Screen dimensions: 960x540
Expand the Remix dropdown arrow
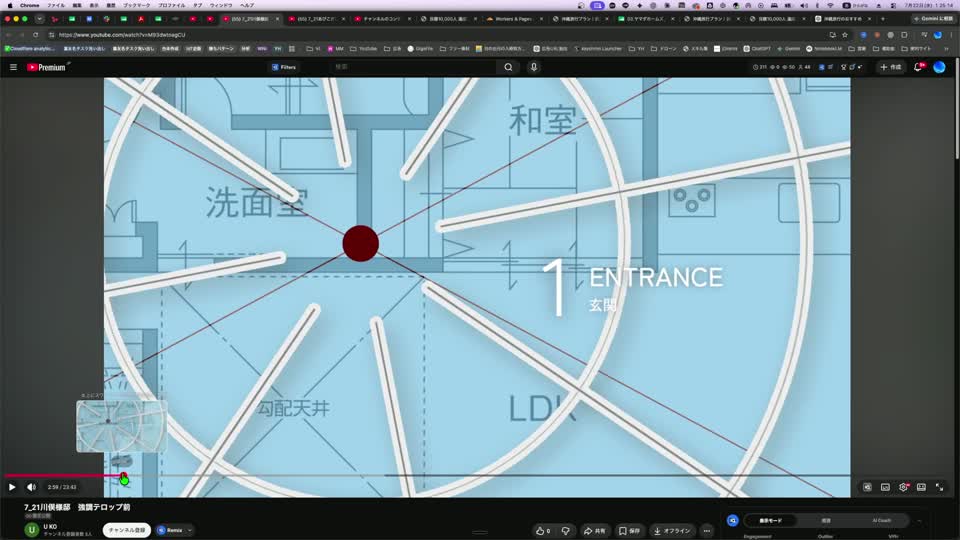(x=190, y=530)
